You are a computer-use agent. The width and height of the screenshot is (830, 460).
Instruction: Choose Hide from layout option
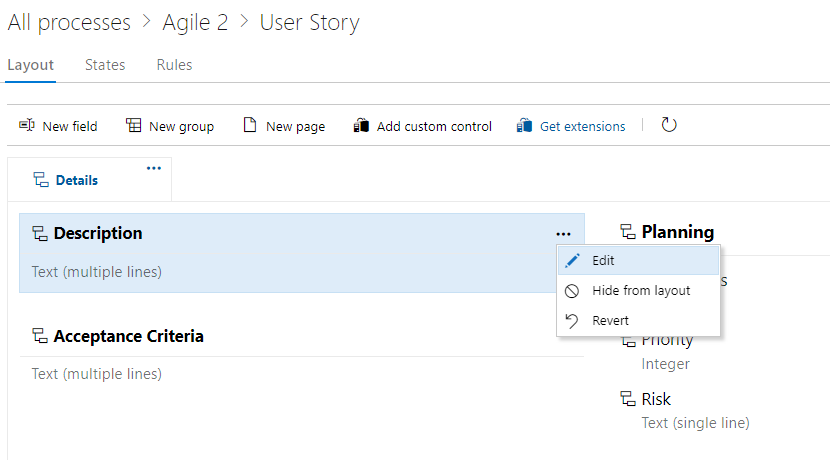640,290
